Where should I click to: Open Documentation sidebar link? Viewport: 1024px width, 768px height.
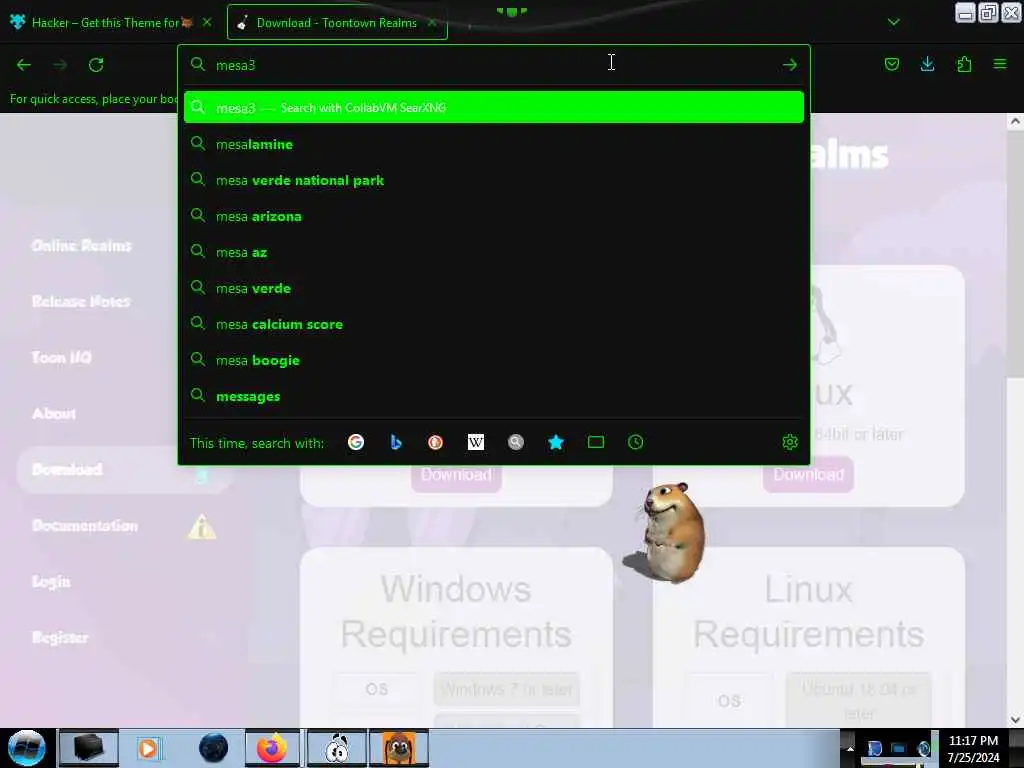[85, 526]
